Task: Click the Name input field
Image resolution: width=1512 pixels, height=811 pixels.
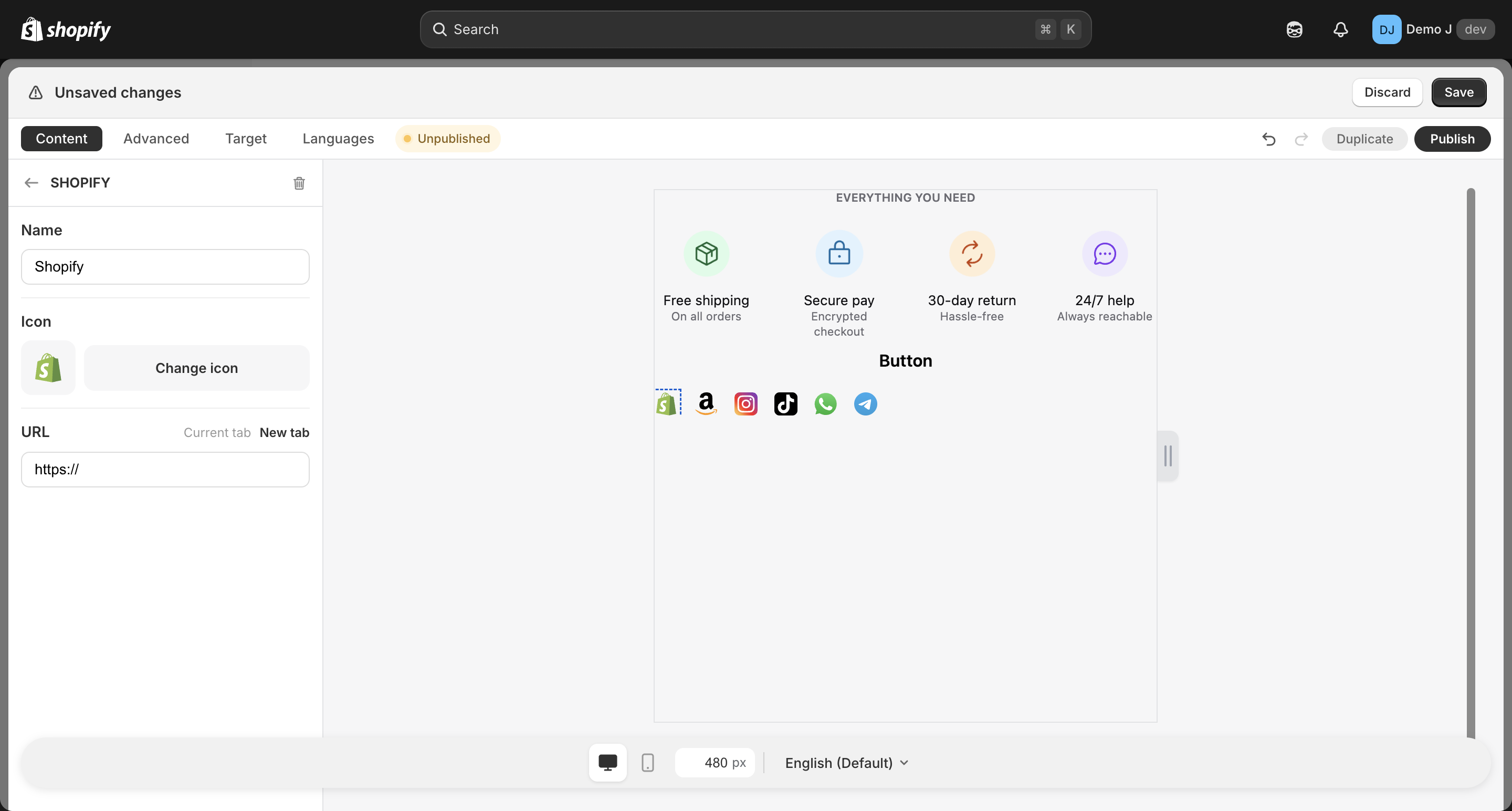Action: point(165,267)
